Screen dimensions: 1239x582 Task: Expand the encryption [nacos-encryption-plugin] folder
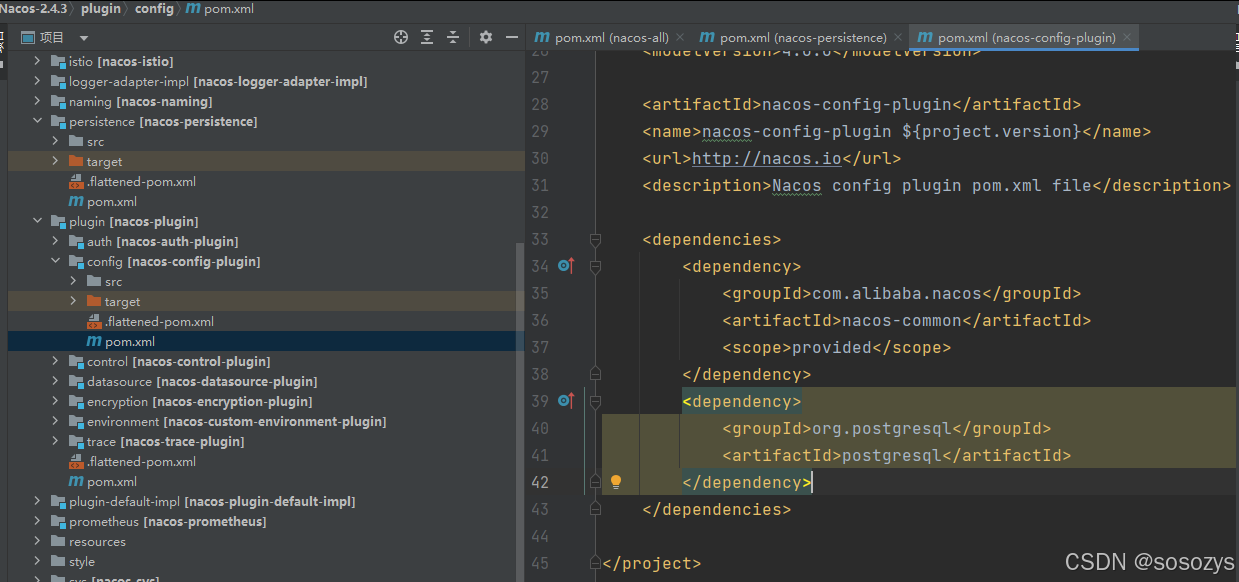pos(56,401)
